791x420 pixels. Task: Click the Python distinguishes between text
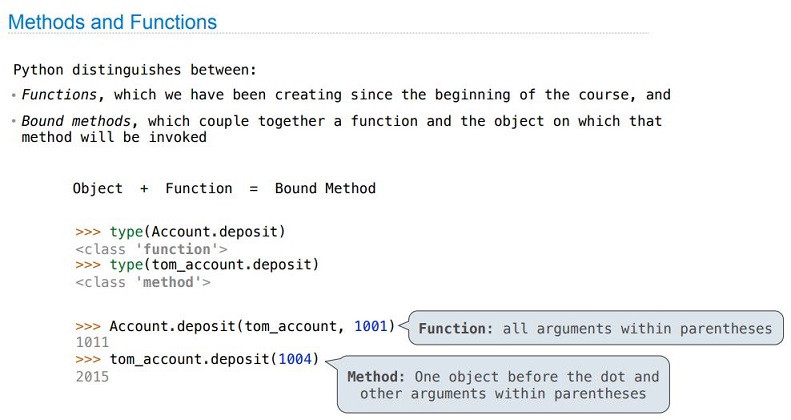click(x=135, y=70)
